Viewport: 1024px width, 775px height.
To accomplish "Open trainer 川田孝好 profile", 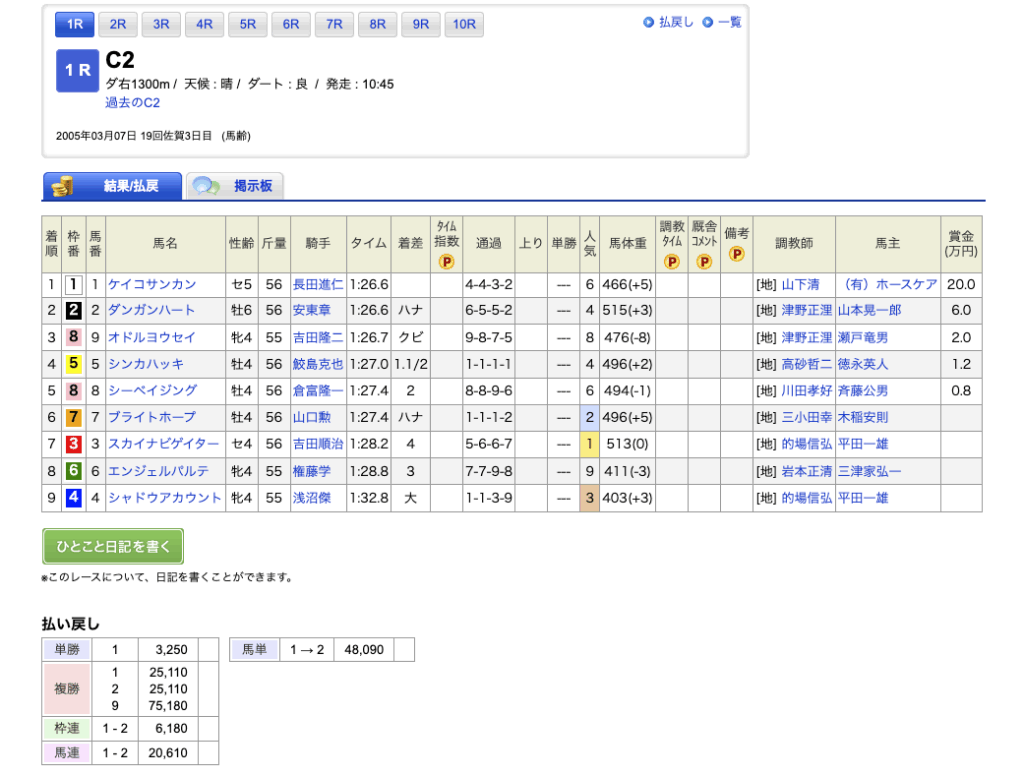I will click(807, 390).
